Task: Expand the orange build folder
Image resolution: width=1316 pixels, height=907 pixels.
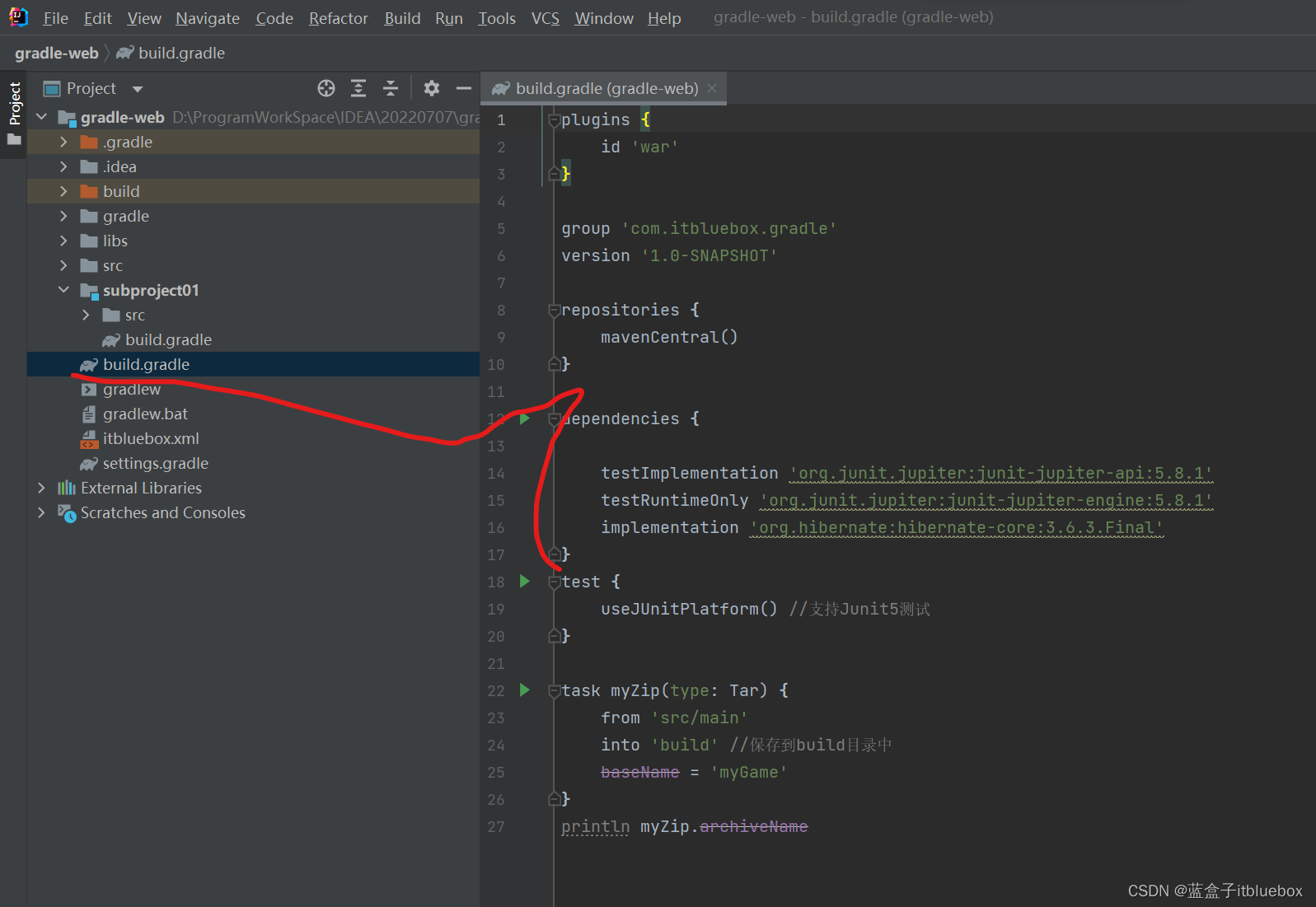Action: pyautogui.click(x=63, y=191)
